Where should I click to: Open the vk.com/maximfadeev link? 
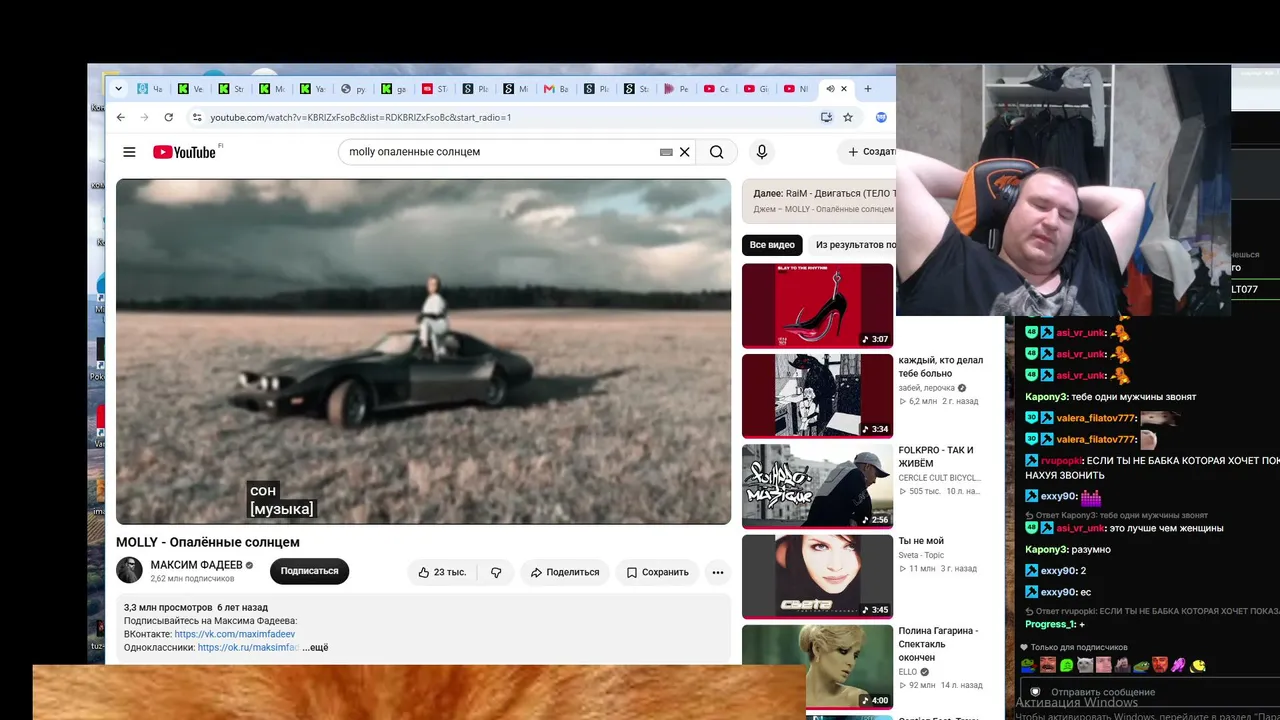coord(235,634)
